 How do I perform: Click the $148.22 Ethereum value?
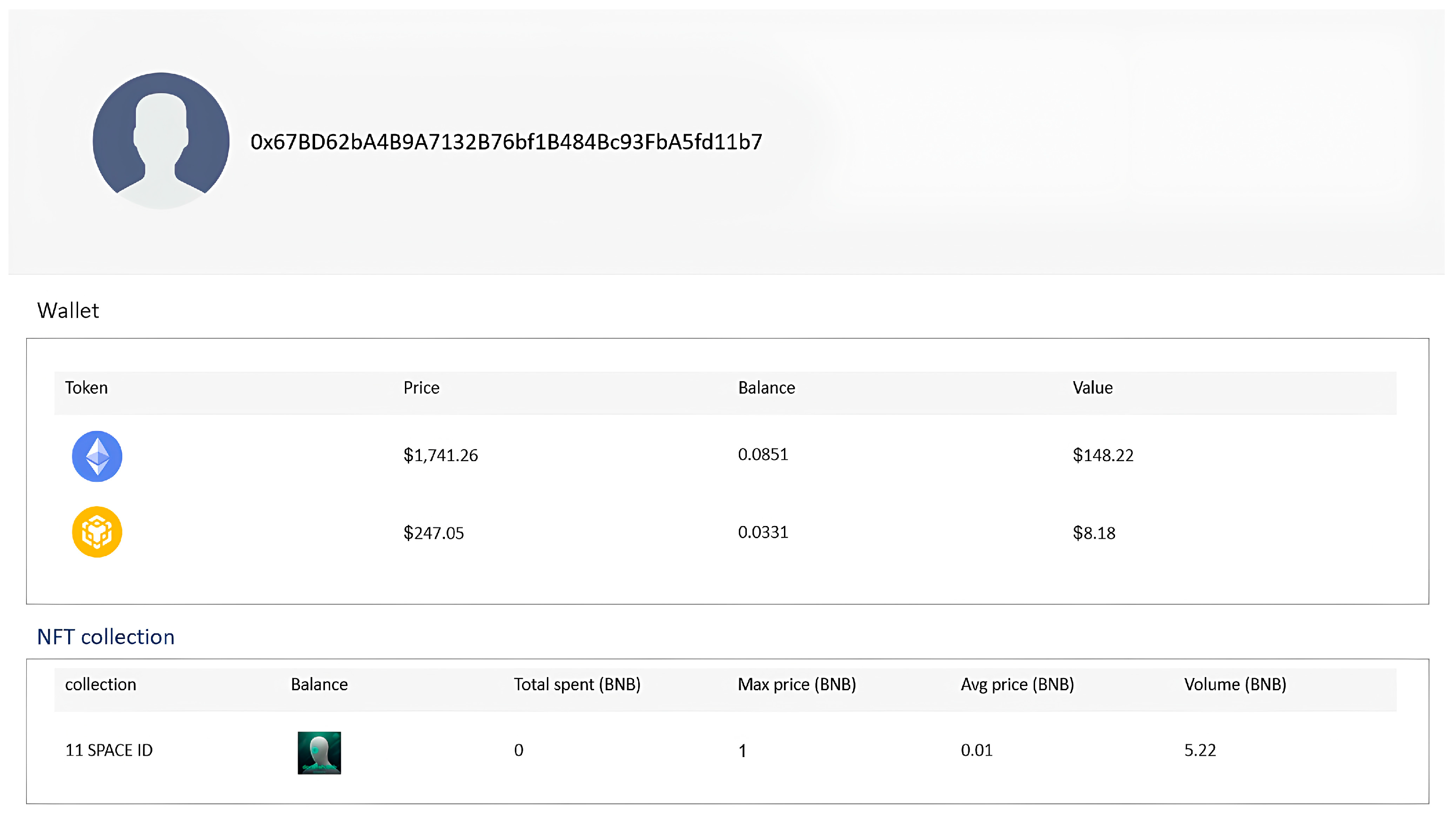[x=1103, y=455]
